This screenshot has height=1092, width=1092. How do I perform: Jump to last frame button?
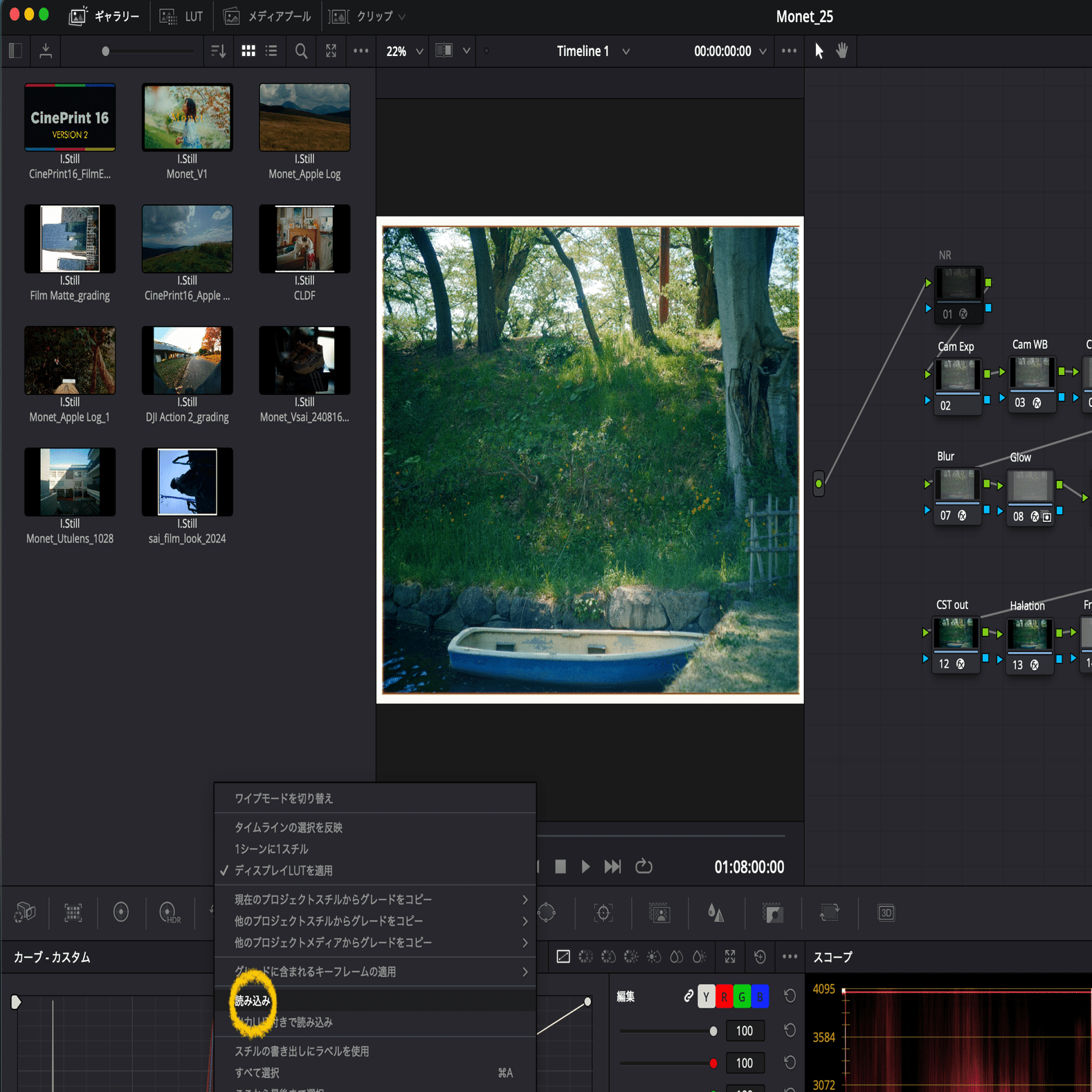tap(612, 866)
